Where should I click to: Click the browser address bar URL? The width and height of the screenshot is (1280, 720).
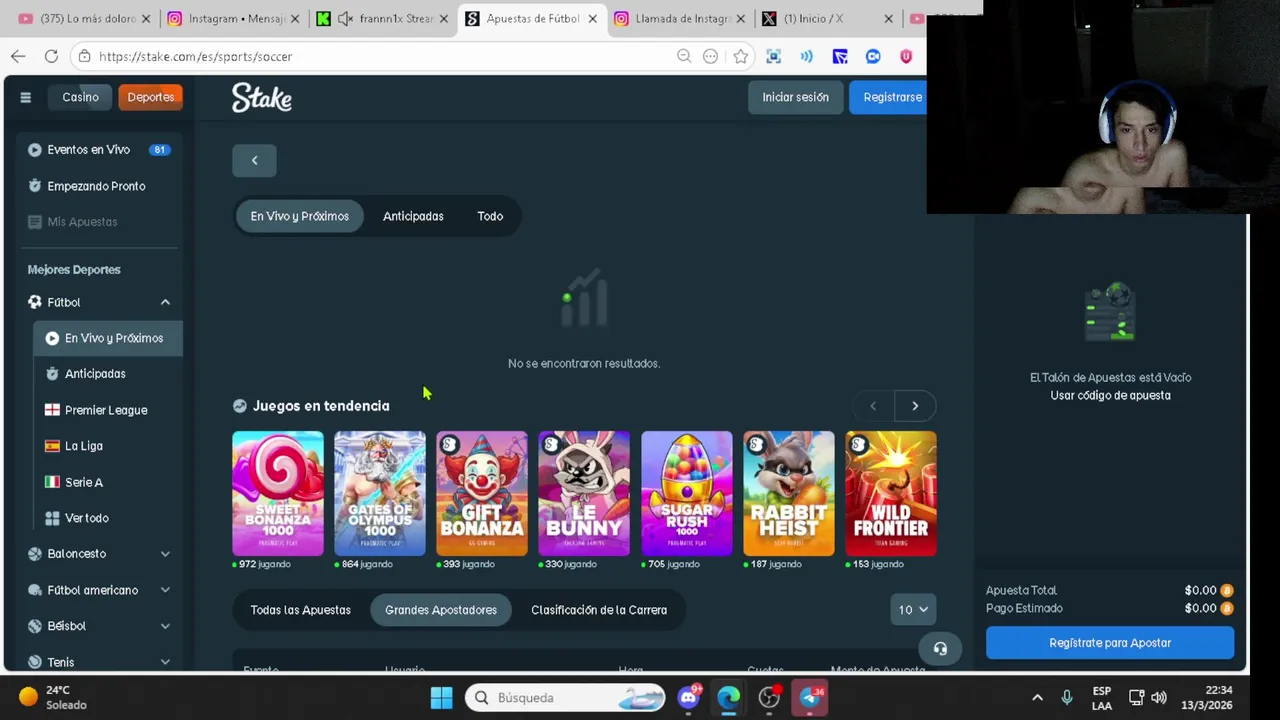click(196, 56)
